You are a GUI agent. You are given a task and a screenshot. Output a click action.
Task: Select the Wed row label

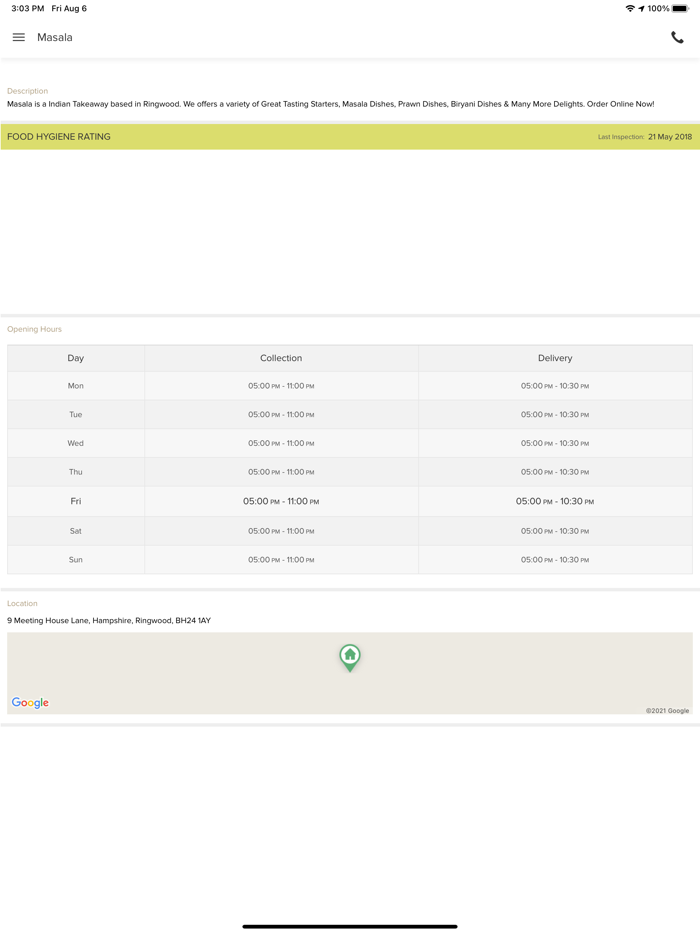(x=76, y=443)
